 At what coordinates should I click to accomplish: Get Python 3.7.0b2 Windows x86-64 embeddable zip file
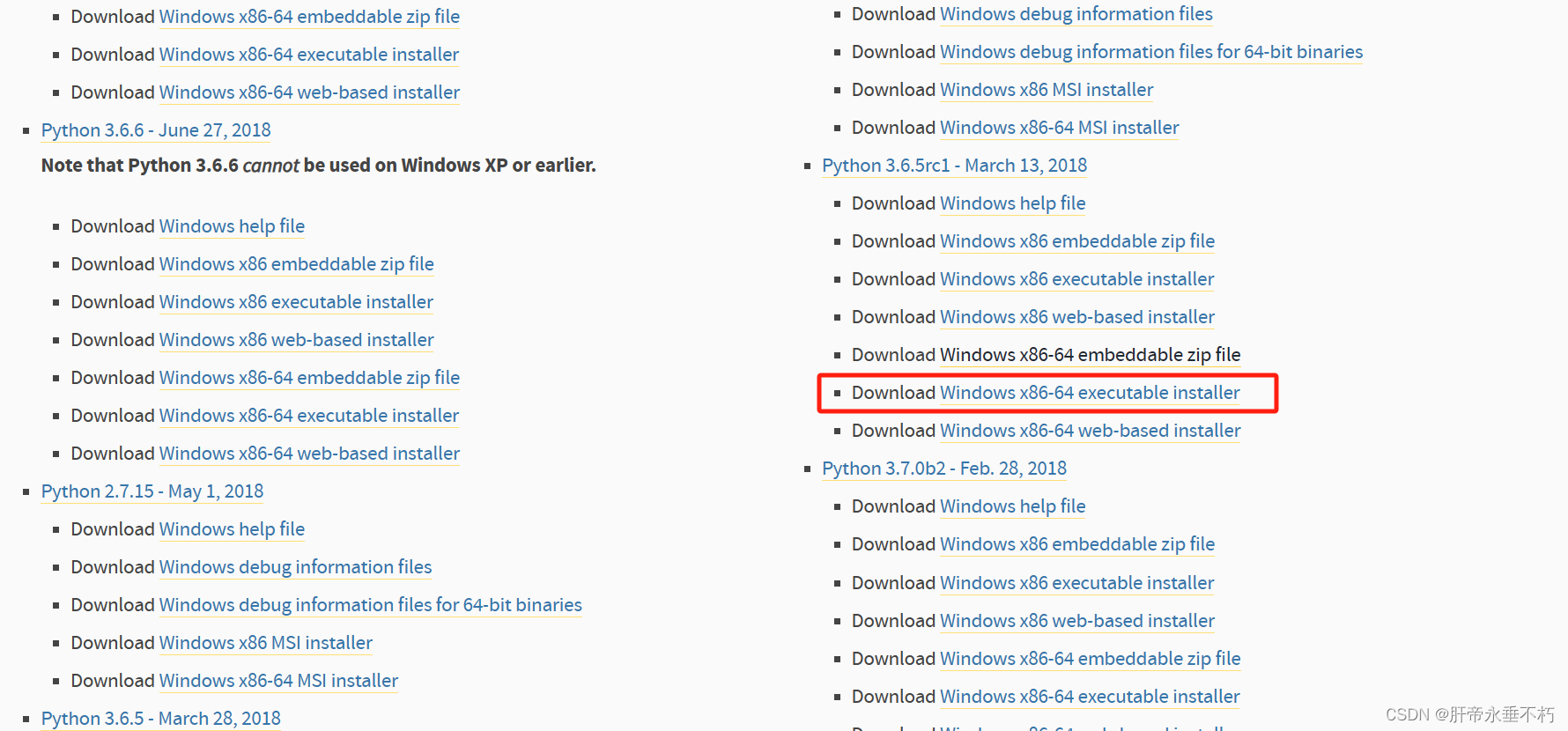tap(1090, 659)
